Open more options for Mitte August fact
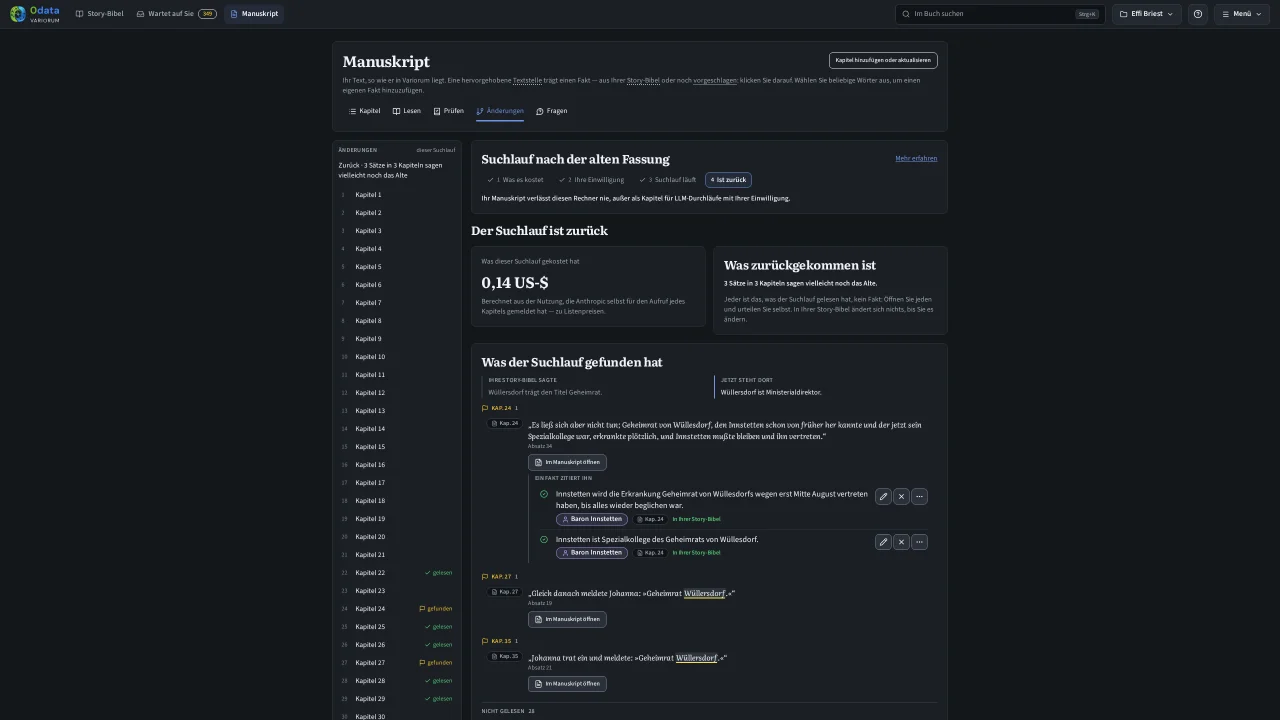The width and height of the screenshot is (1280, 720). 919,497
